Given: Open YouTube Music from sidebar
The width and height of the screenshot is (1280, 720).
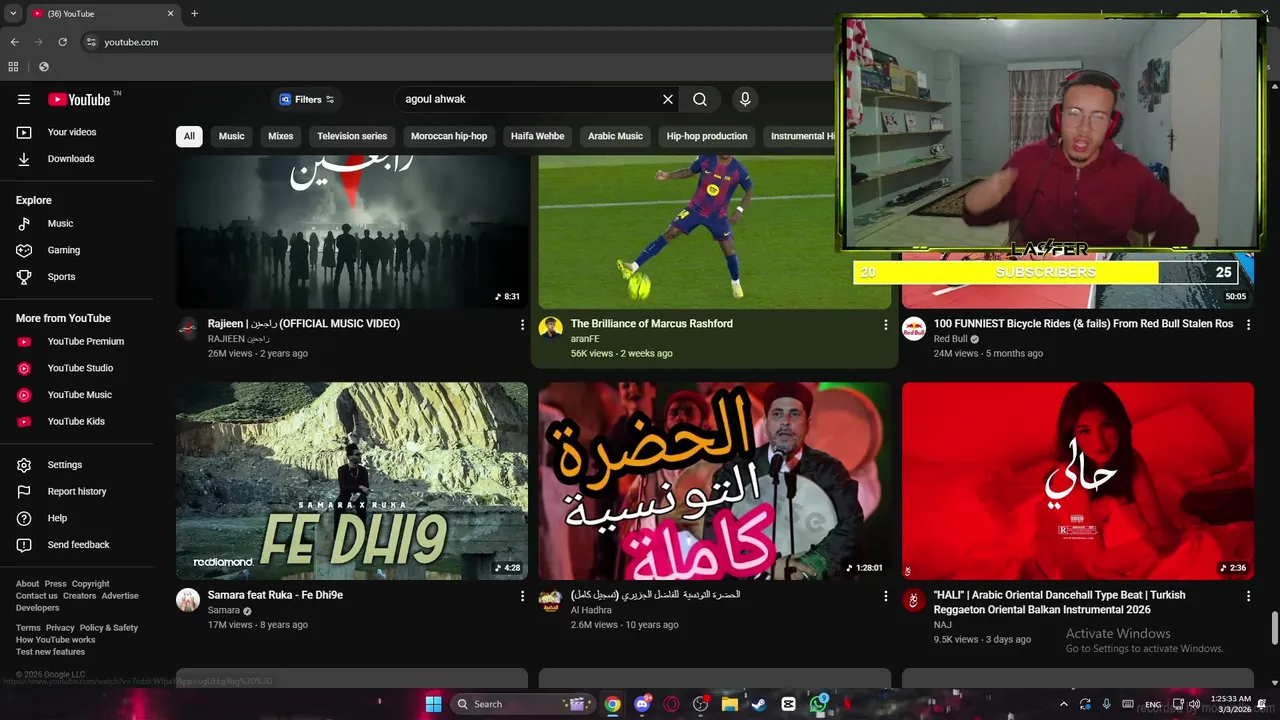Looking at the screenshot, I should pyautogui.click(x=80, y=395).
